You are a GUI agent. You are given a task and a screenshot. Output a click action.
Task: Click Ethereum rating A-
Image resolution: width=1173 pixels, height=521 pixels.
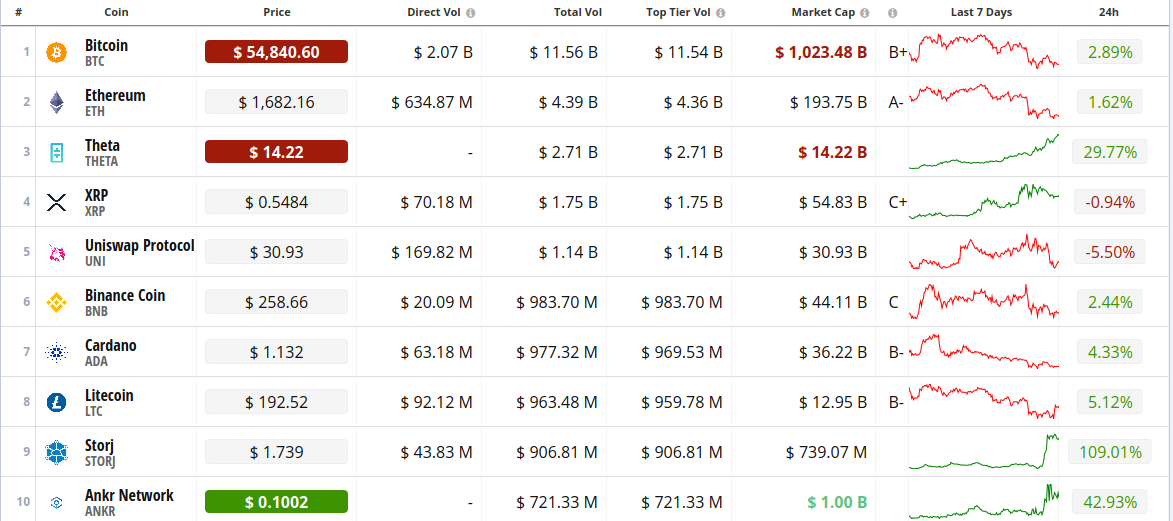point(896,103)
